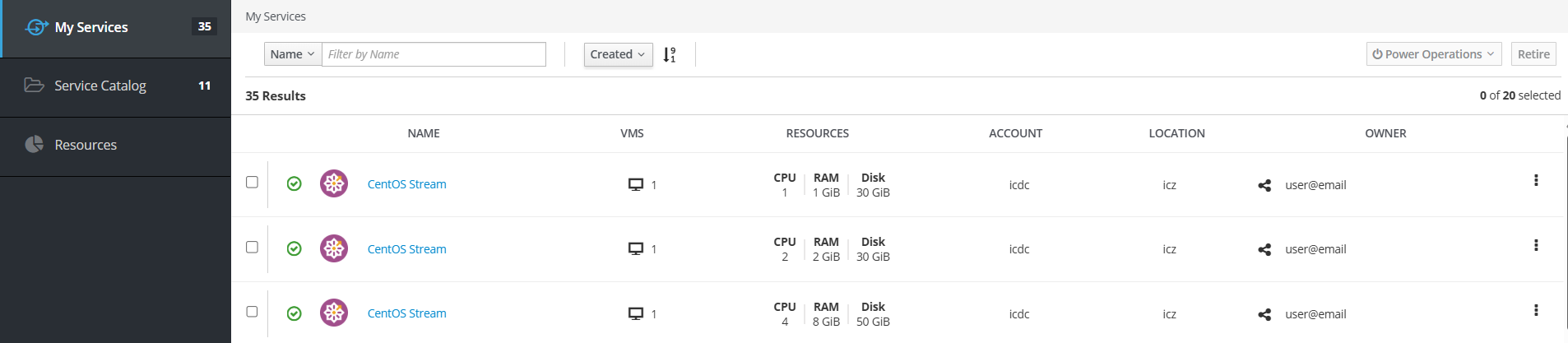Click the NAME column header
Image resolution: width=1568 pixels, height=343 pixels.
click(x=424, y=133)
